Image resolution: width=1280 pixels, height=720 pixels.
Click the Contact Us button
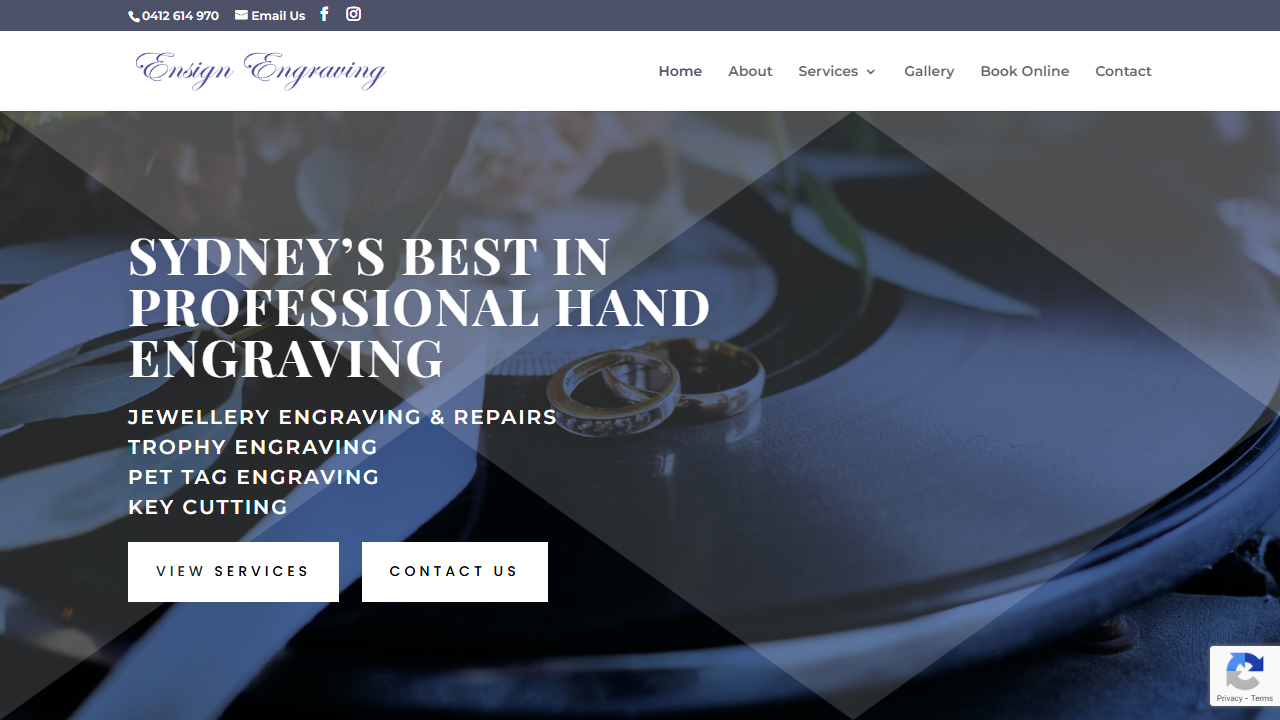click(455, 572)
